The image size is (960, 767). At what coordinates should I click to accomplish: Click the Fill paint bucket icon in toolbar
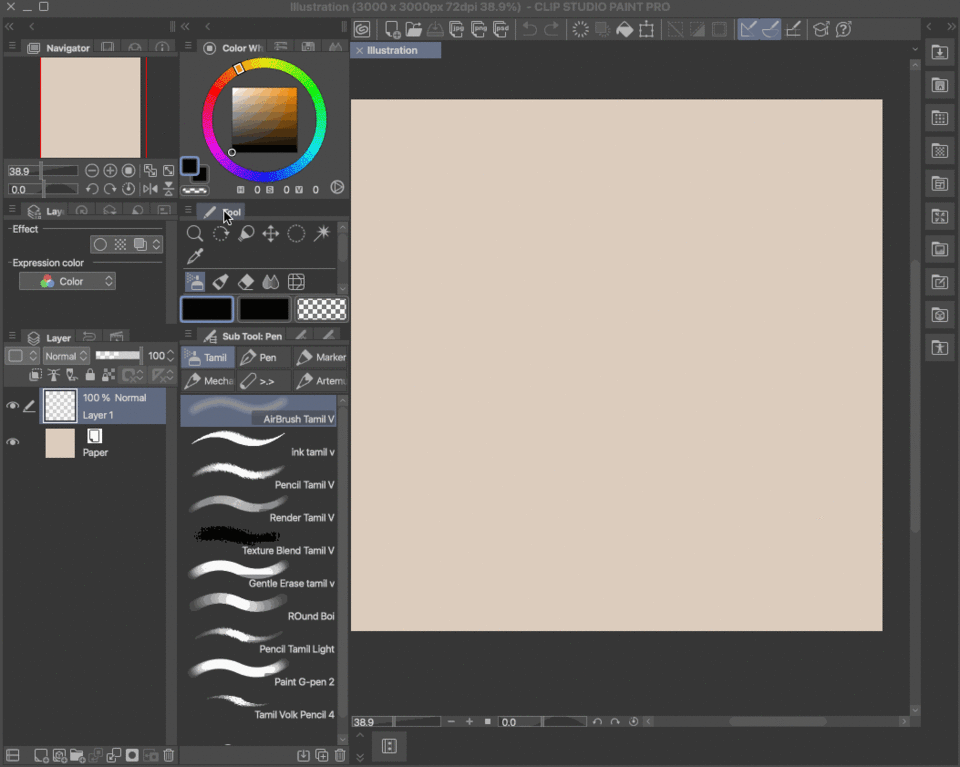(x=624, y=29)
